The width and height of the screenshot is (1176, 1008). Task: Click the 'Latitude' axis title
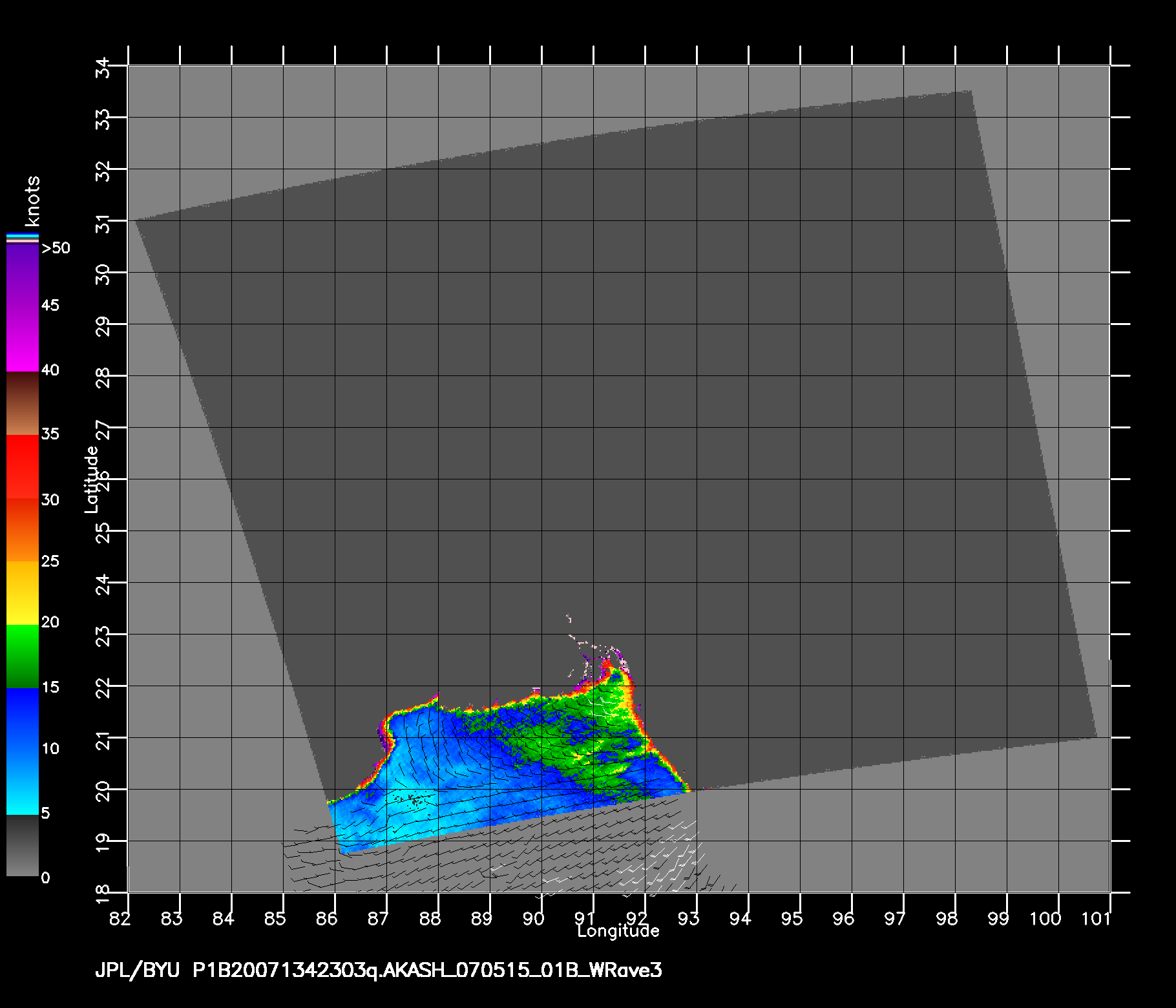coord(92,479)
